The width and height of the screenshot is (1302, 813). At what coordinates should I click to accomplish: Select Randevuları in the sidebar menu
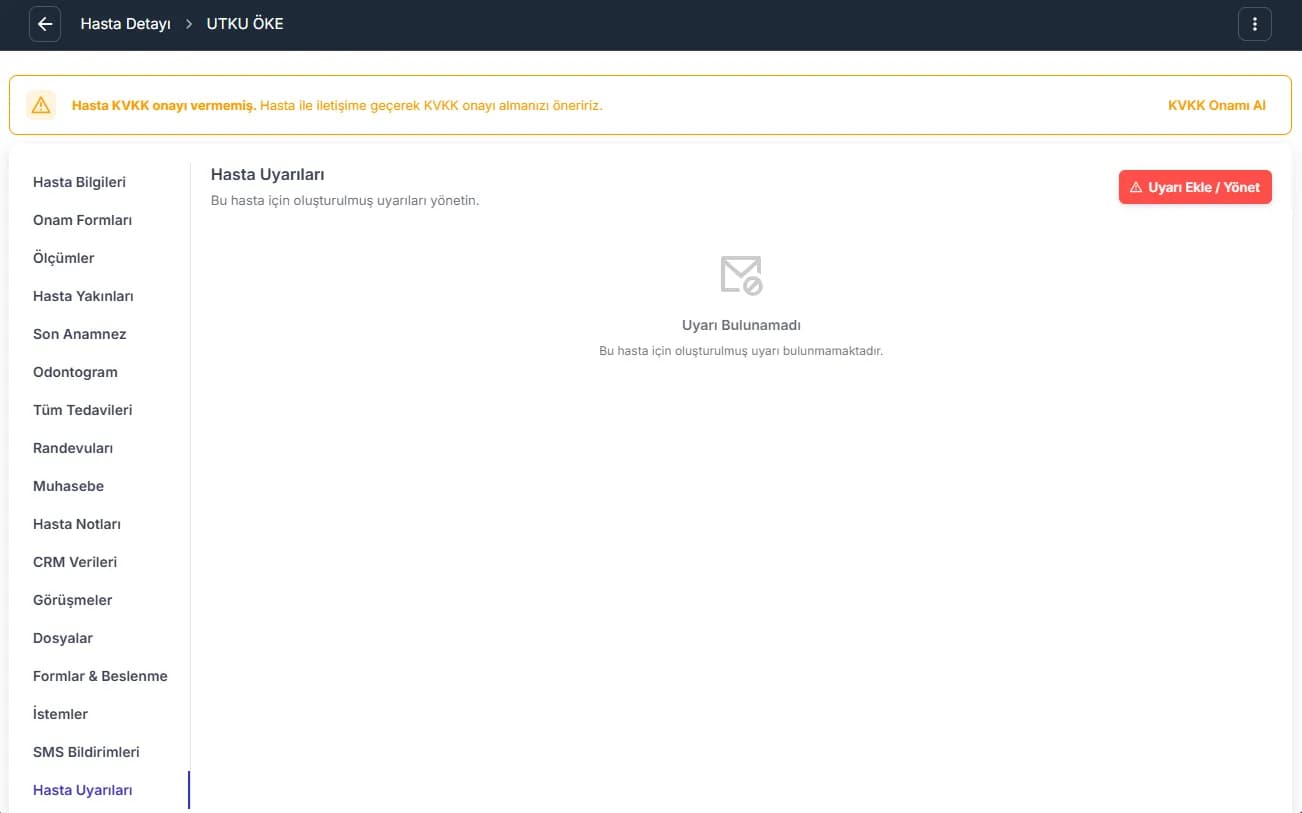coord(73,448)
